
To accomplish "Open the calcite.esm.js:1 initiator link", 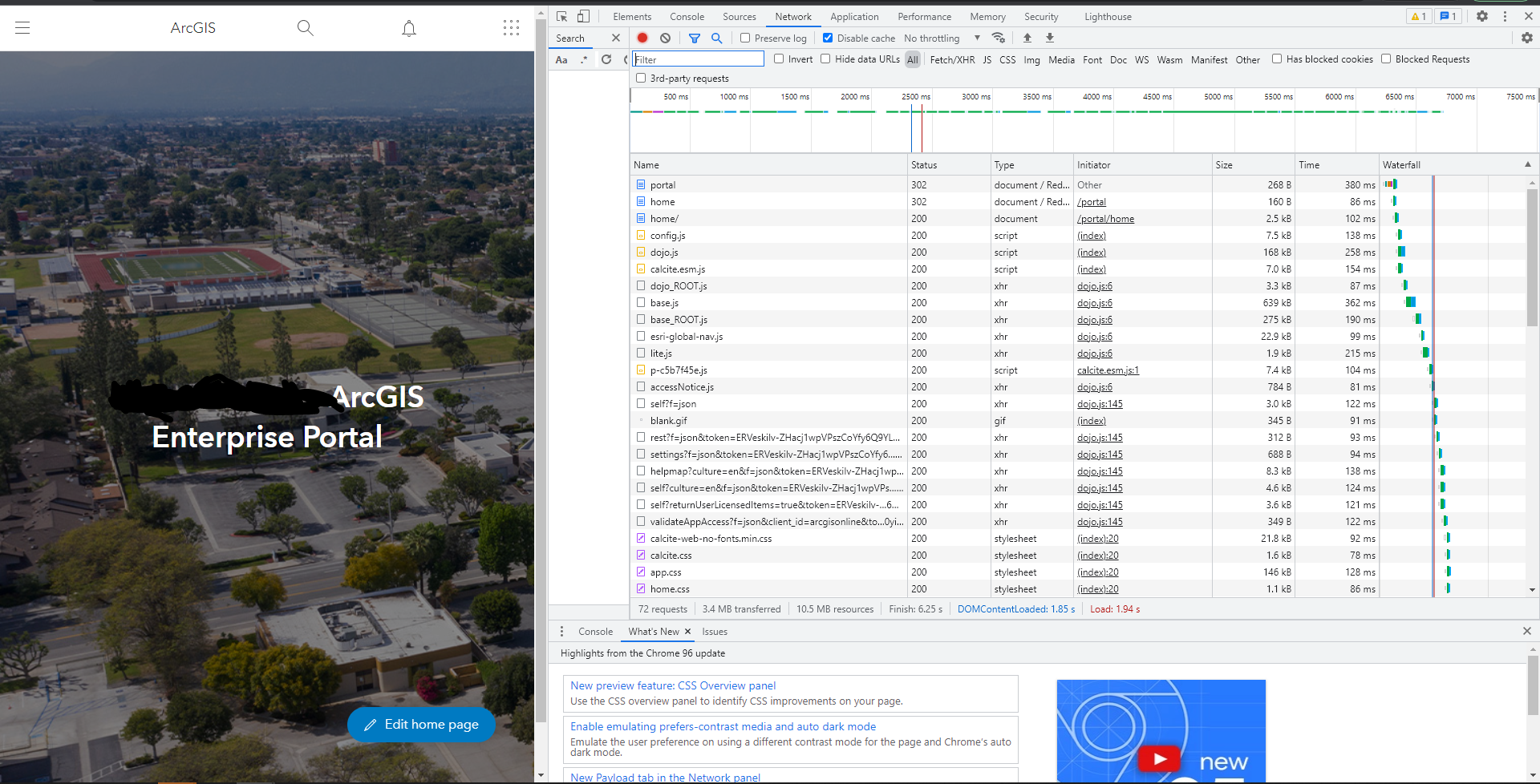I will point(1108,370).
